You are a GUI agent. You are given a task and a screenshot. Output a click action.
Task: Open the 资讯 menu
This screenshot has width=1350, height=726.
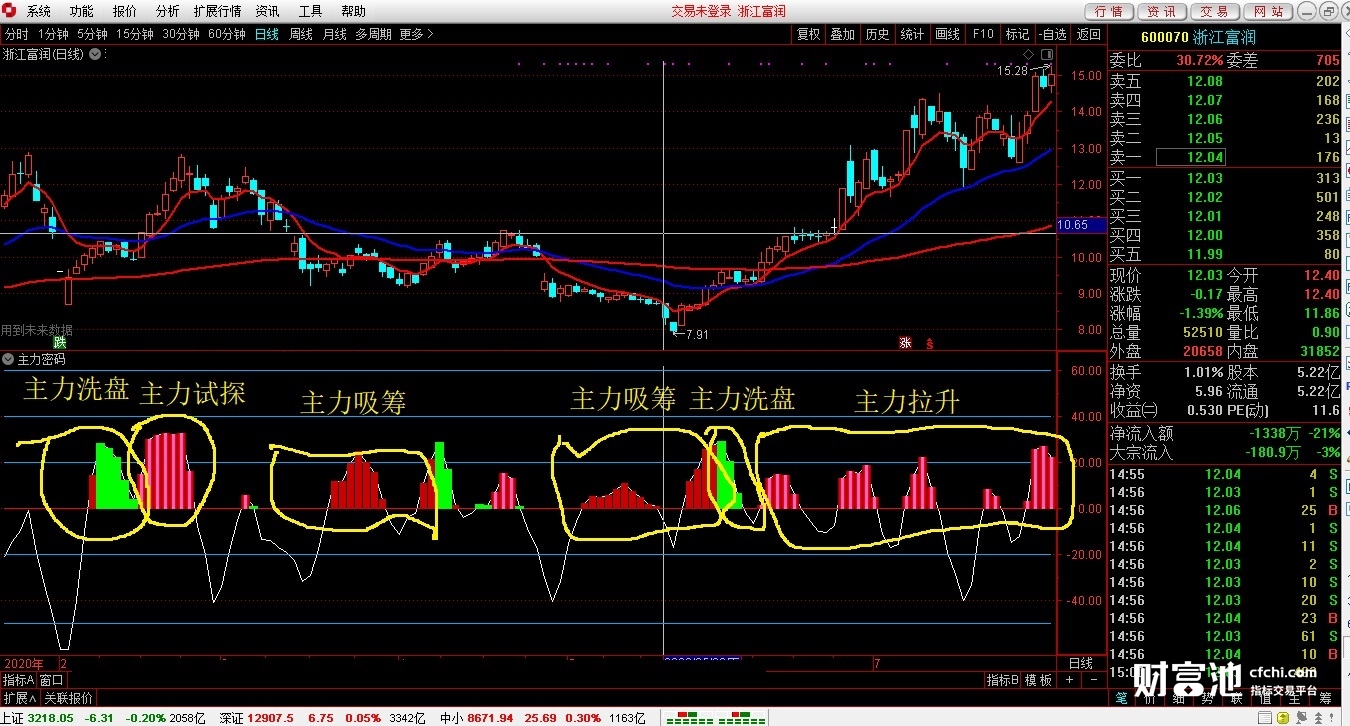(267, 11)
